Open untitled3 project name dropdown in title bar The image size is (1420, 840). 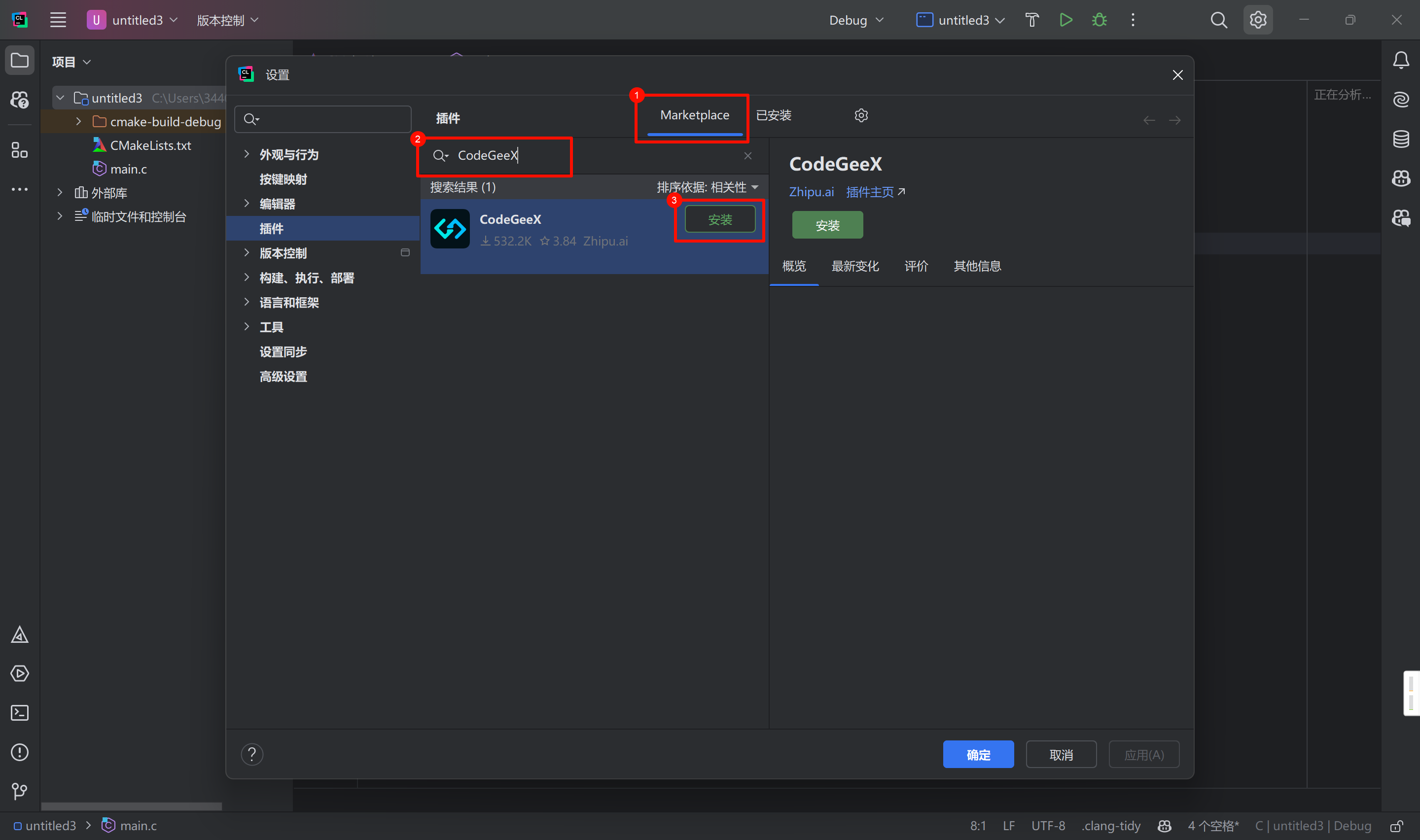[x=133, y=20]
